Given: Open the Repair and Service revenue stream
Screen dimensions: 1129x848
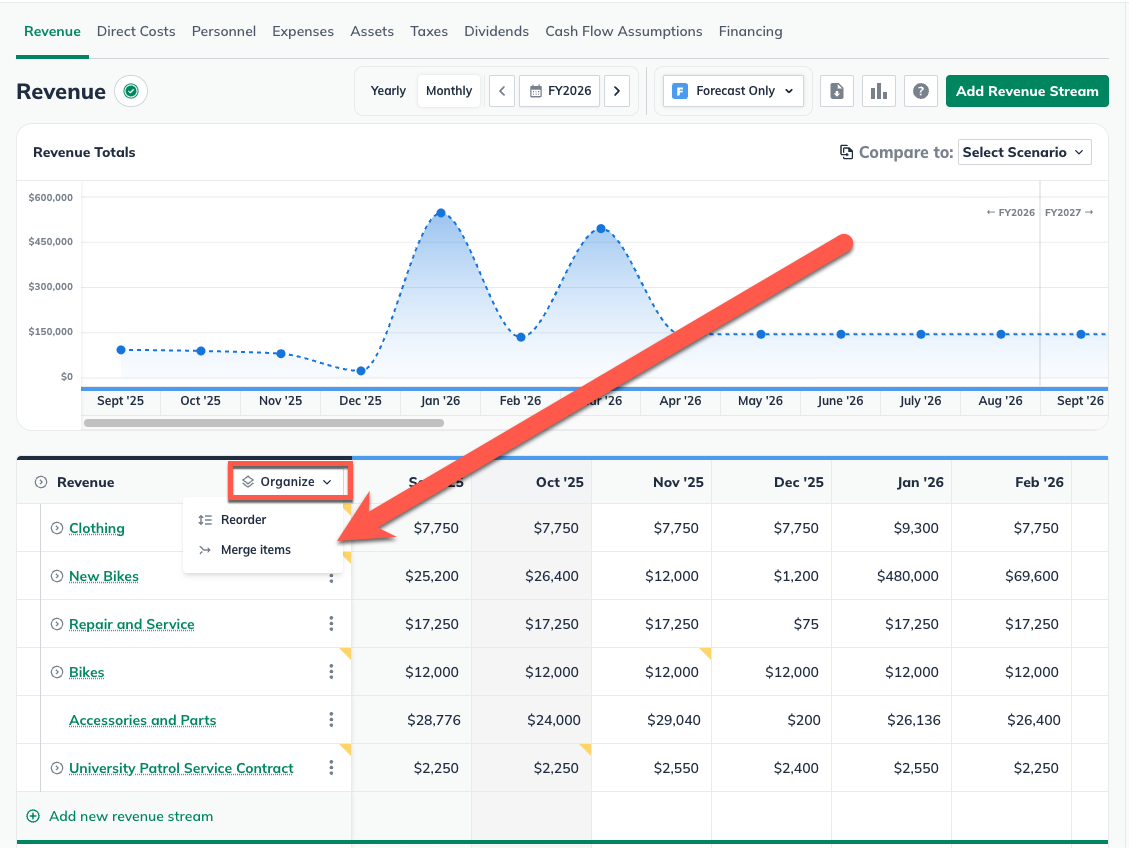Looking at the screenshot, I should coord(131,623).
